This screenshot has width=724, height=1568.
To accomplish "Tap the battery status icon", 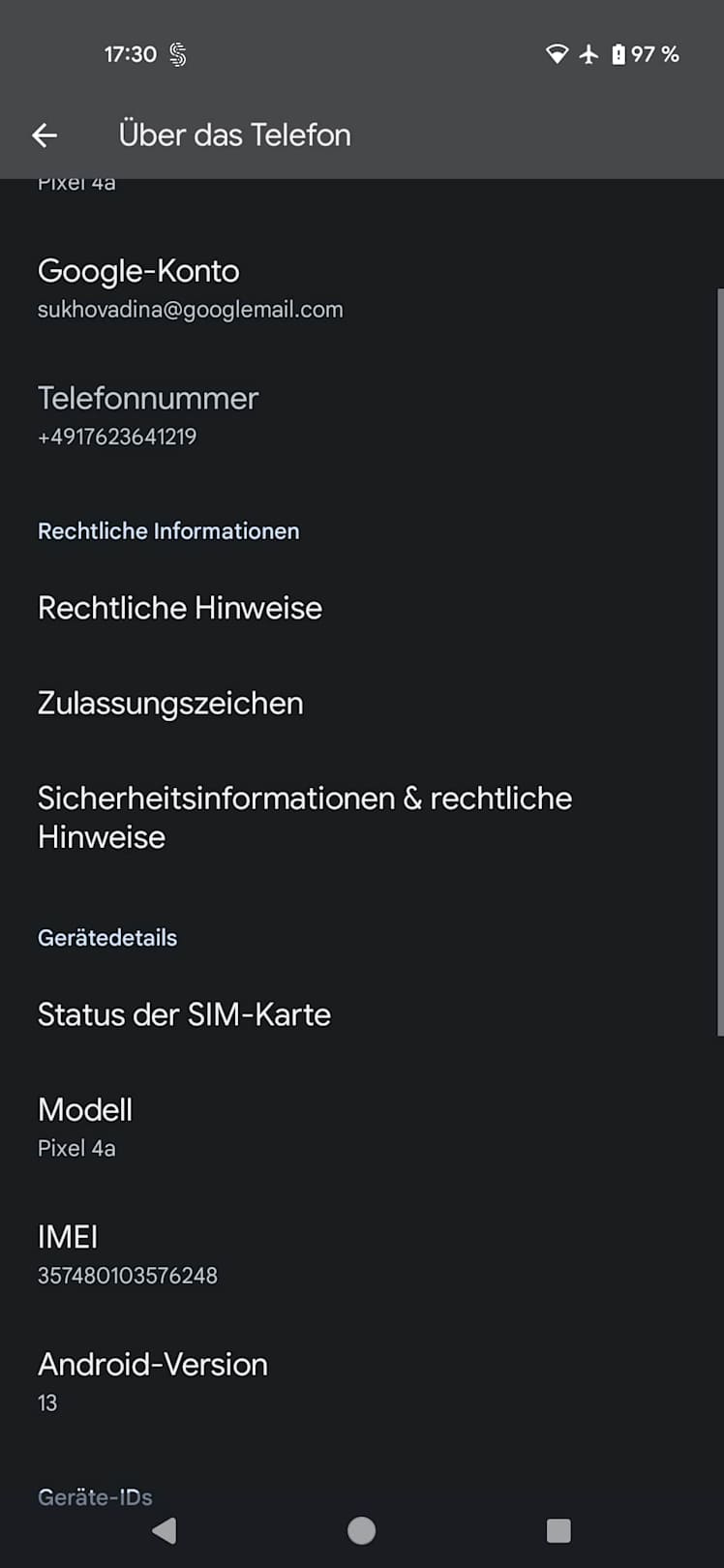I will 618,54.
